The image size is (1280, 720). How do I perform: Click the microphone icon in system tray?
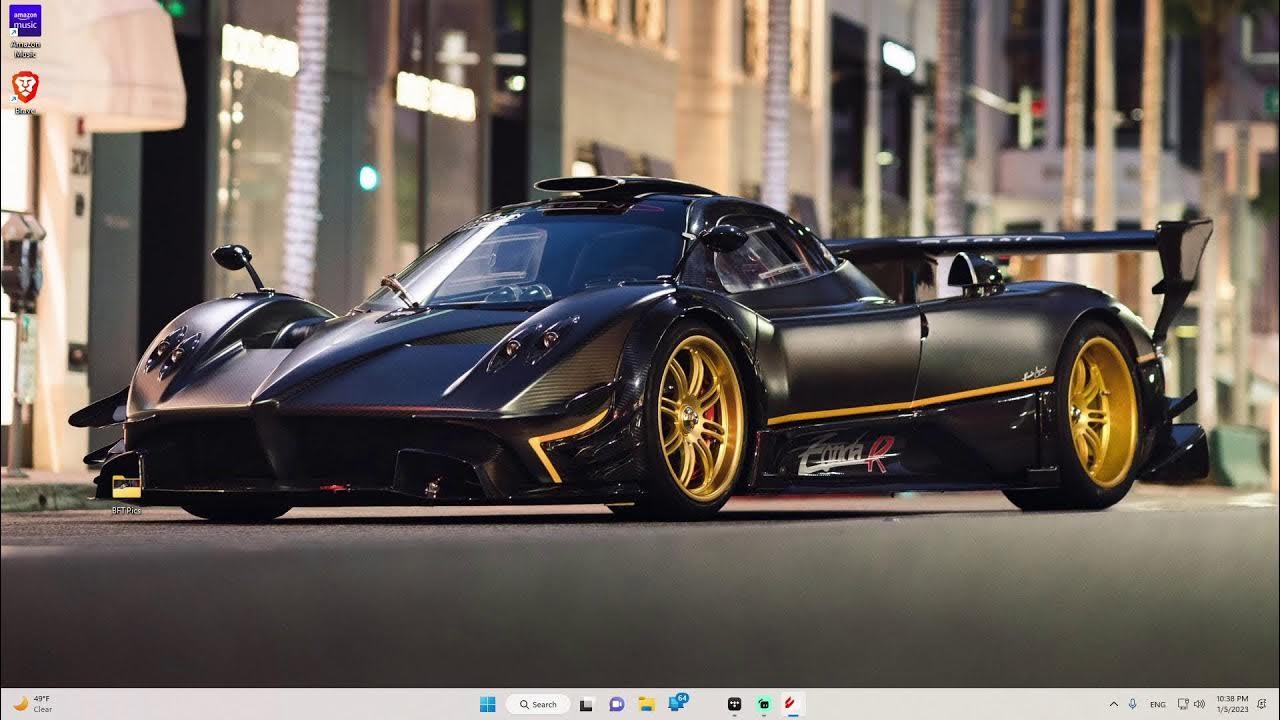(x=1133, y=704)
